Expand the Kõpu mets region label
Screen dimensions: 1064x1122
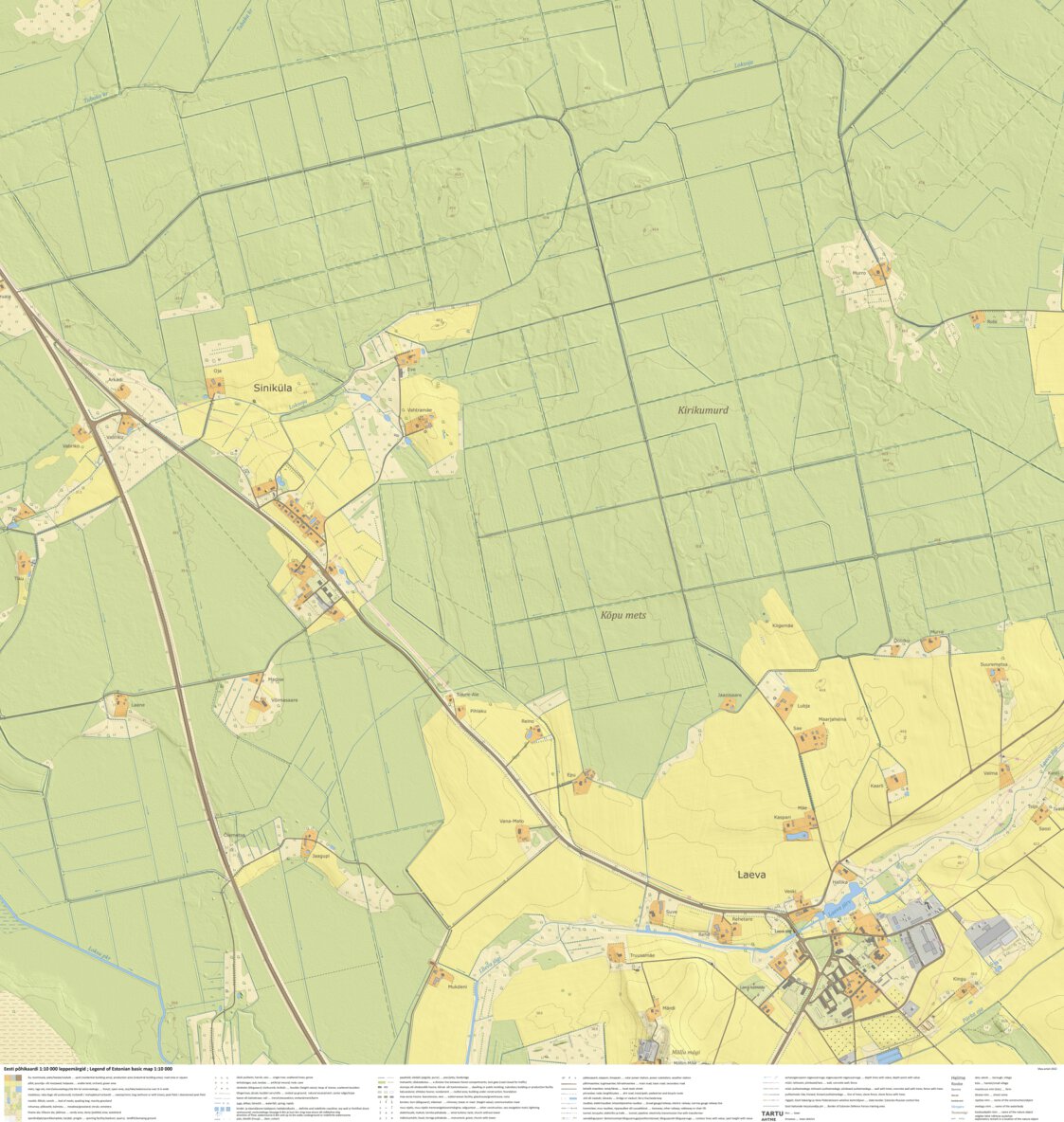(x=623, y=613)
